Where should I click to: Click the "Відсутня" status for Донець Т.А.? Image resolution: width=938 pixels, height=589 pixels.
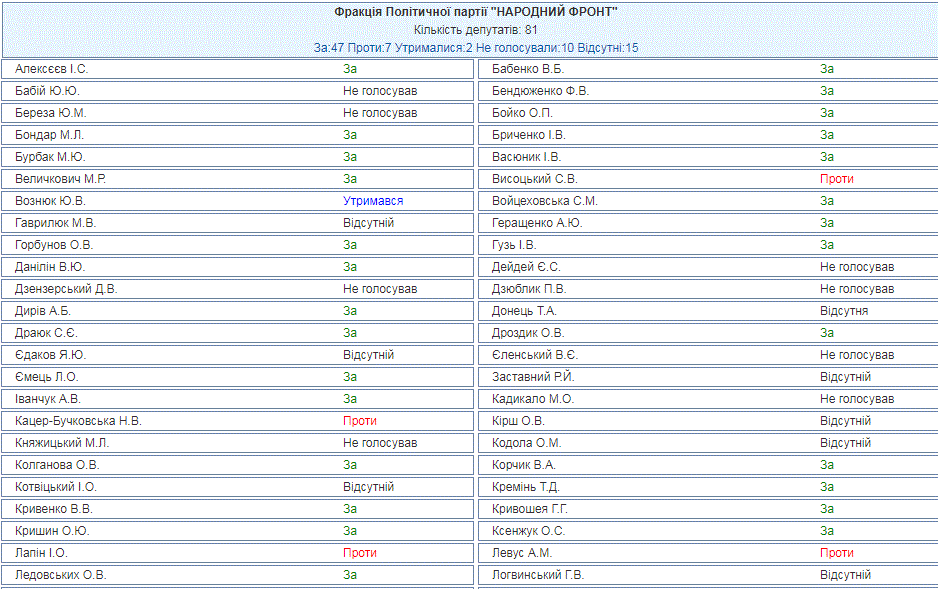tap(844, 311)
